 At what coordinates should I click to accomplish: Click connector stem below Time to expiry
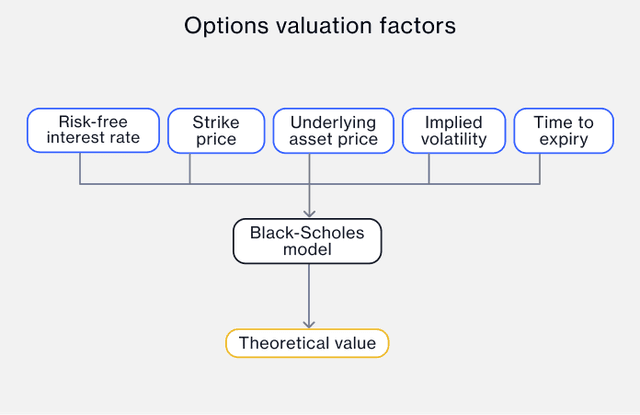539,168
